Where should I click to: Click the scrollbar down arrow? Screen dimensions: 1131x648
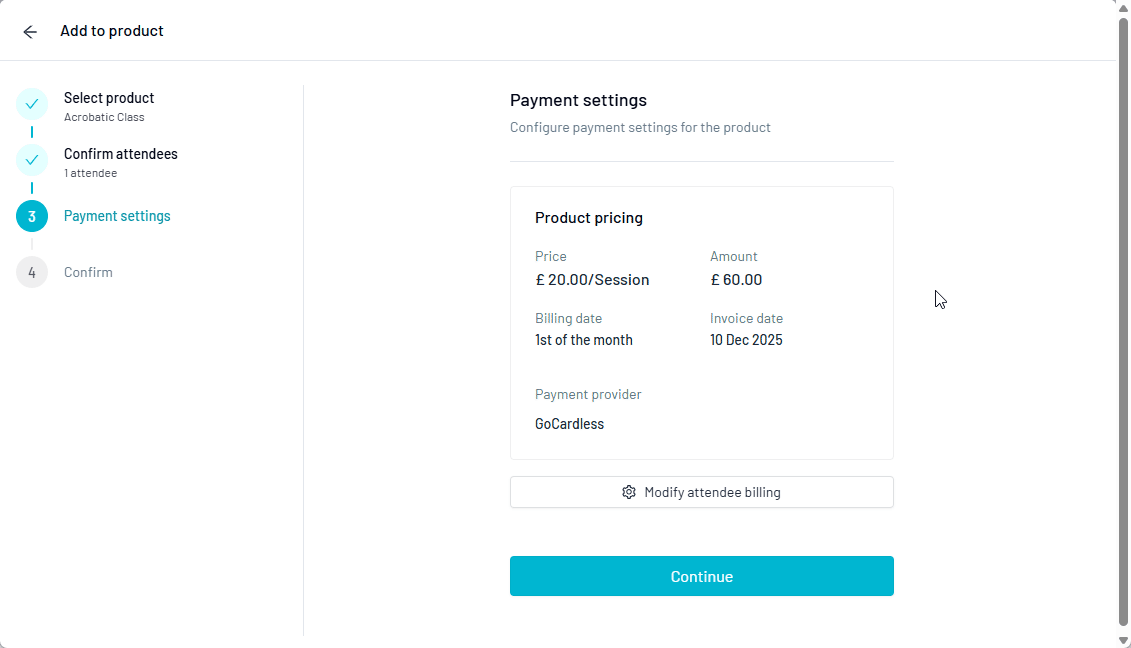click(x=1123, y=640)
